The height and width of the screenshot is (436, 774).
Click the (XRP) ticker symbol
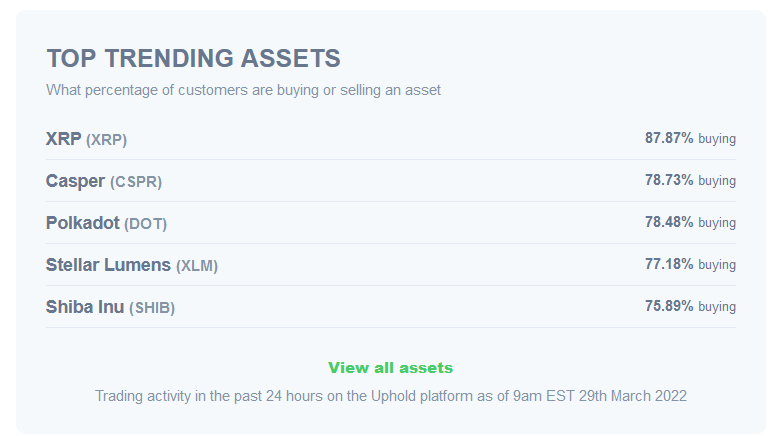(107, 140)
